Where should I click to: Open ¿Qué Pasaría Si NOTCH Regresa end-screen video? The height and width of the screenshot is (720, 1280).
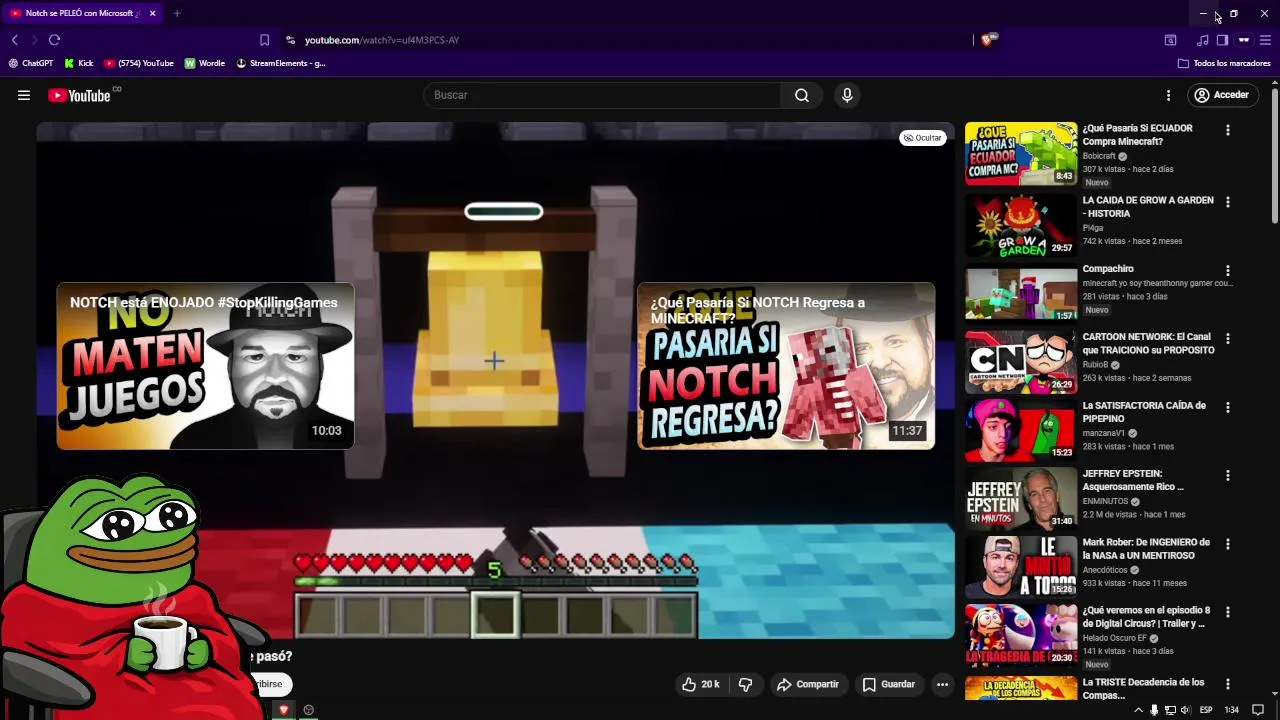(786, 366)
